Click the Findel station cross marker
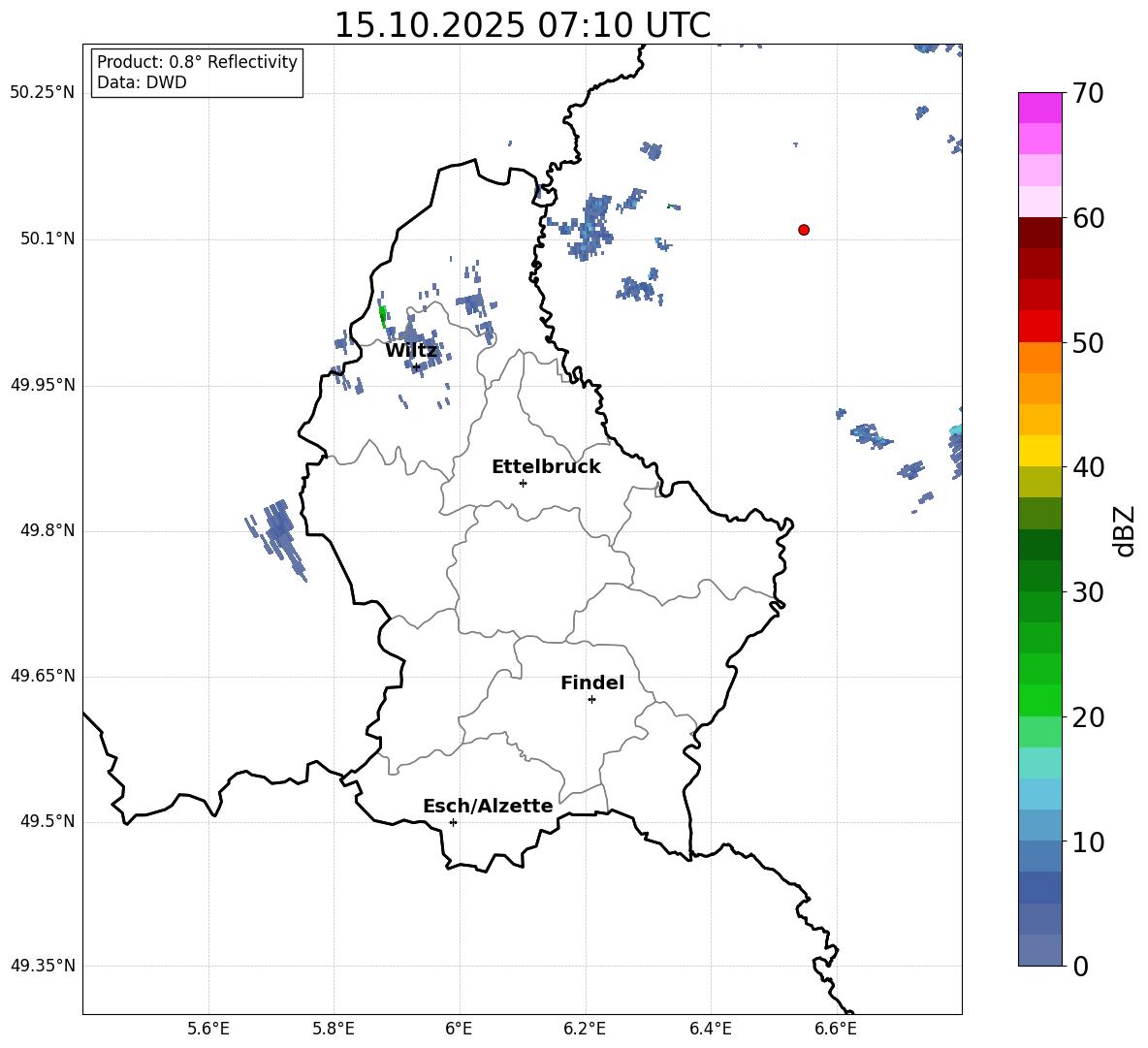The width and height of the screenshot is (1148, 1048). coord(592,699)
